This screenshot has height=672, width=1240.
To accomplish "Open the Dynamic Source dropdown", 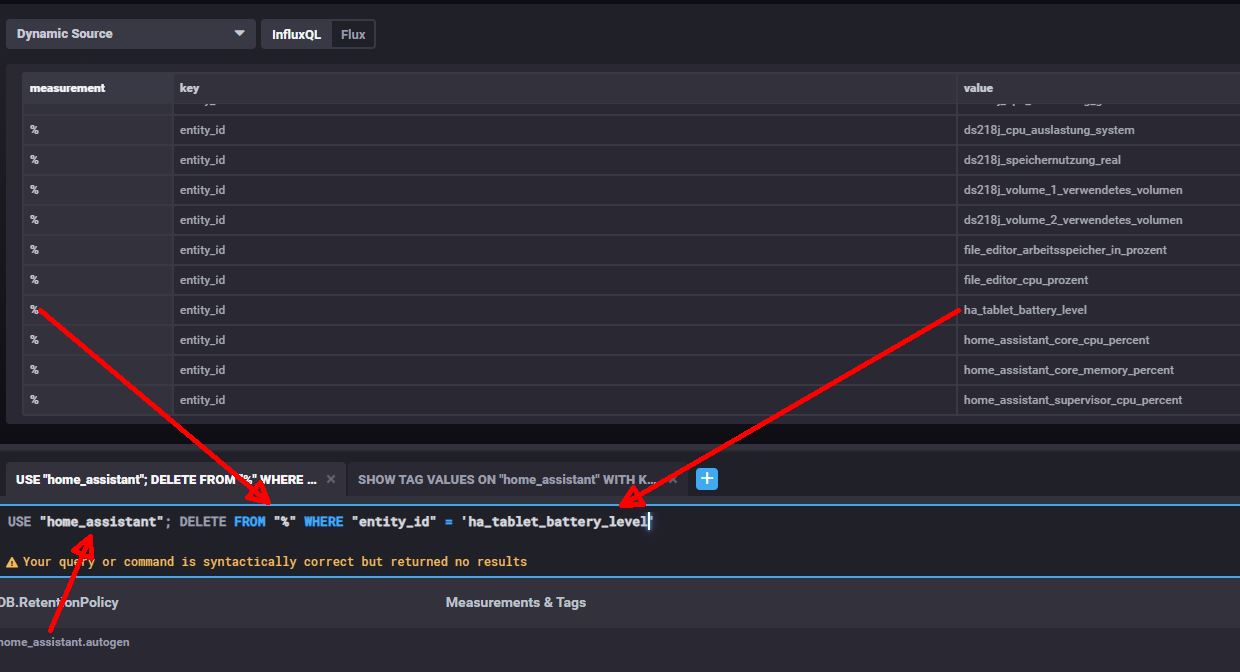I will 130,34.
